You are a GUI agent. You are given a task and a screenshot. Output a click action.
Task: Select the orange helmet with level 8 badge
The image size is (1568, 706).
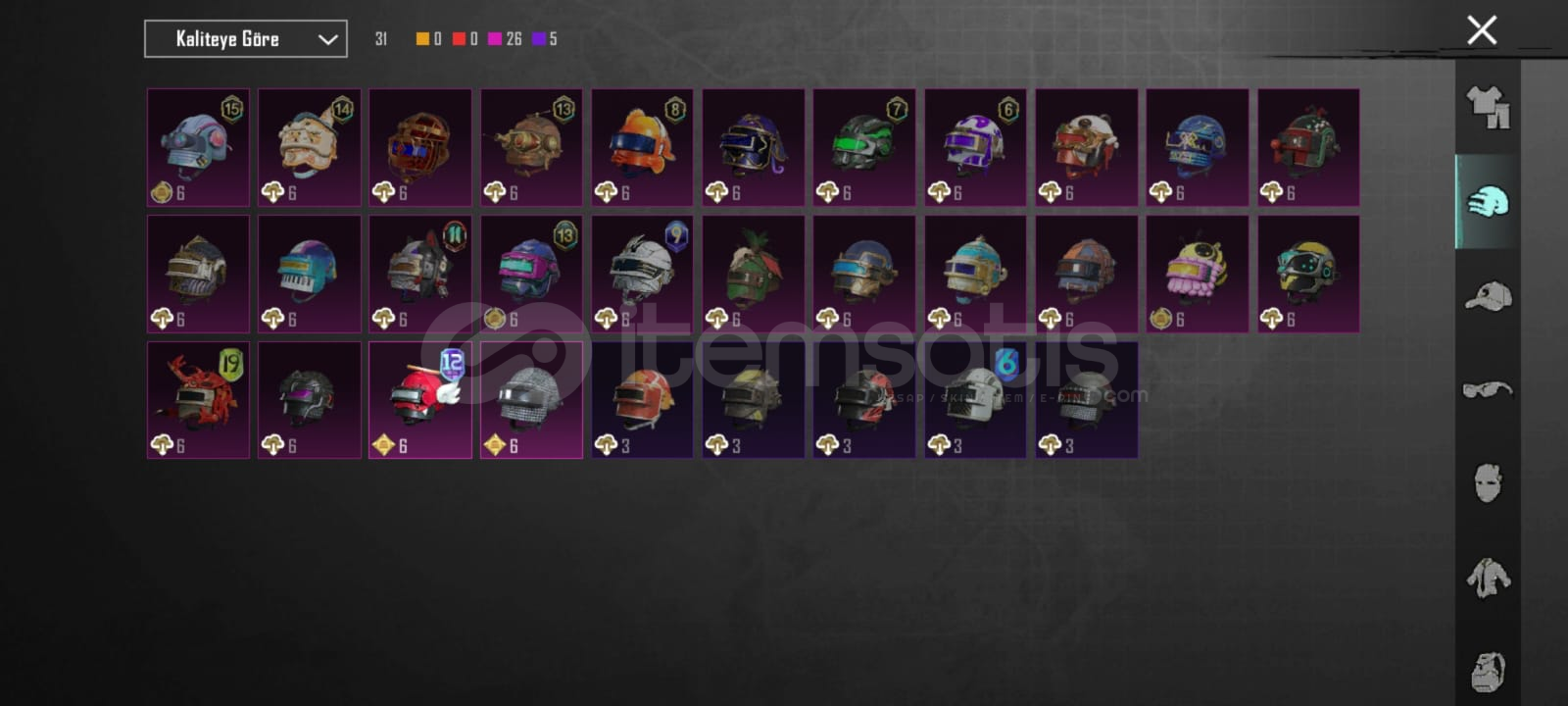coord(642,148)
